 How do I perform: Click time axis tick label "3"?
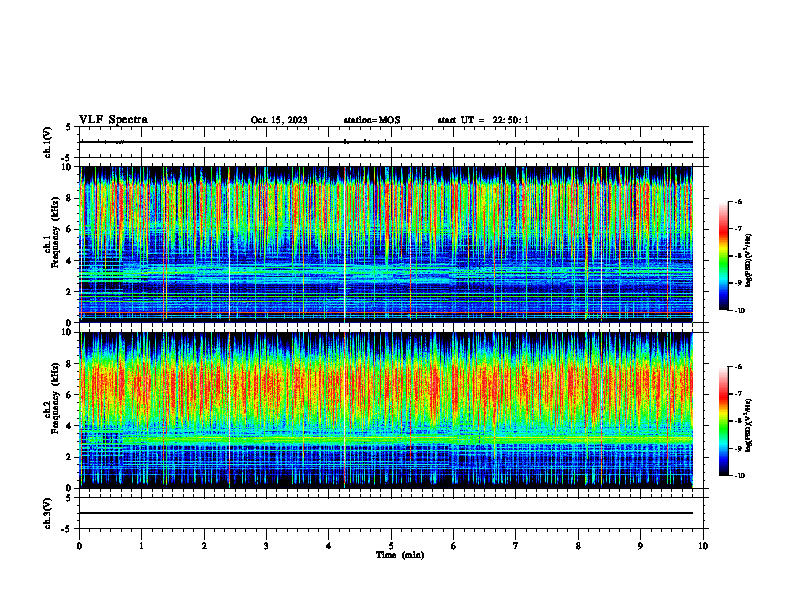(x=266, y=546)
